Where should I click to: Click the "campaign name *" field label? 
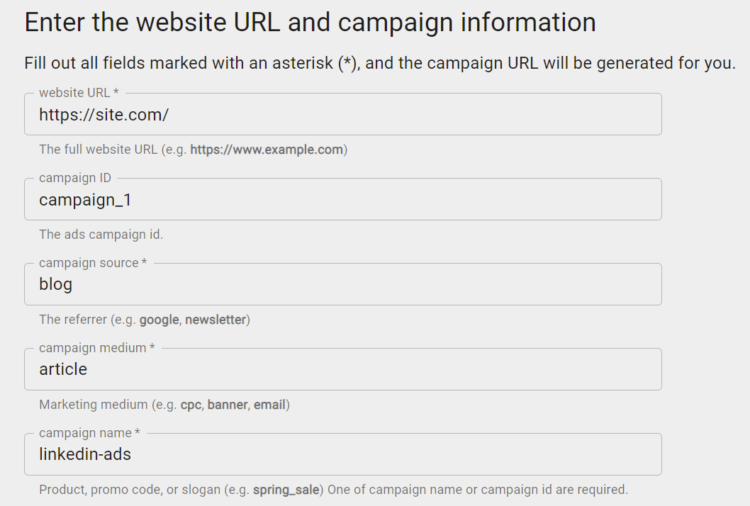(x=90, y=433)
